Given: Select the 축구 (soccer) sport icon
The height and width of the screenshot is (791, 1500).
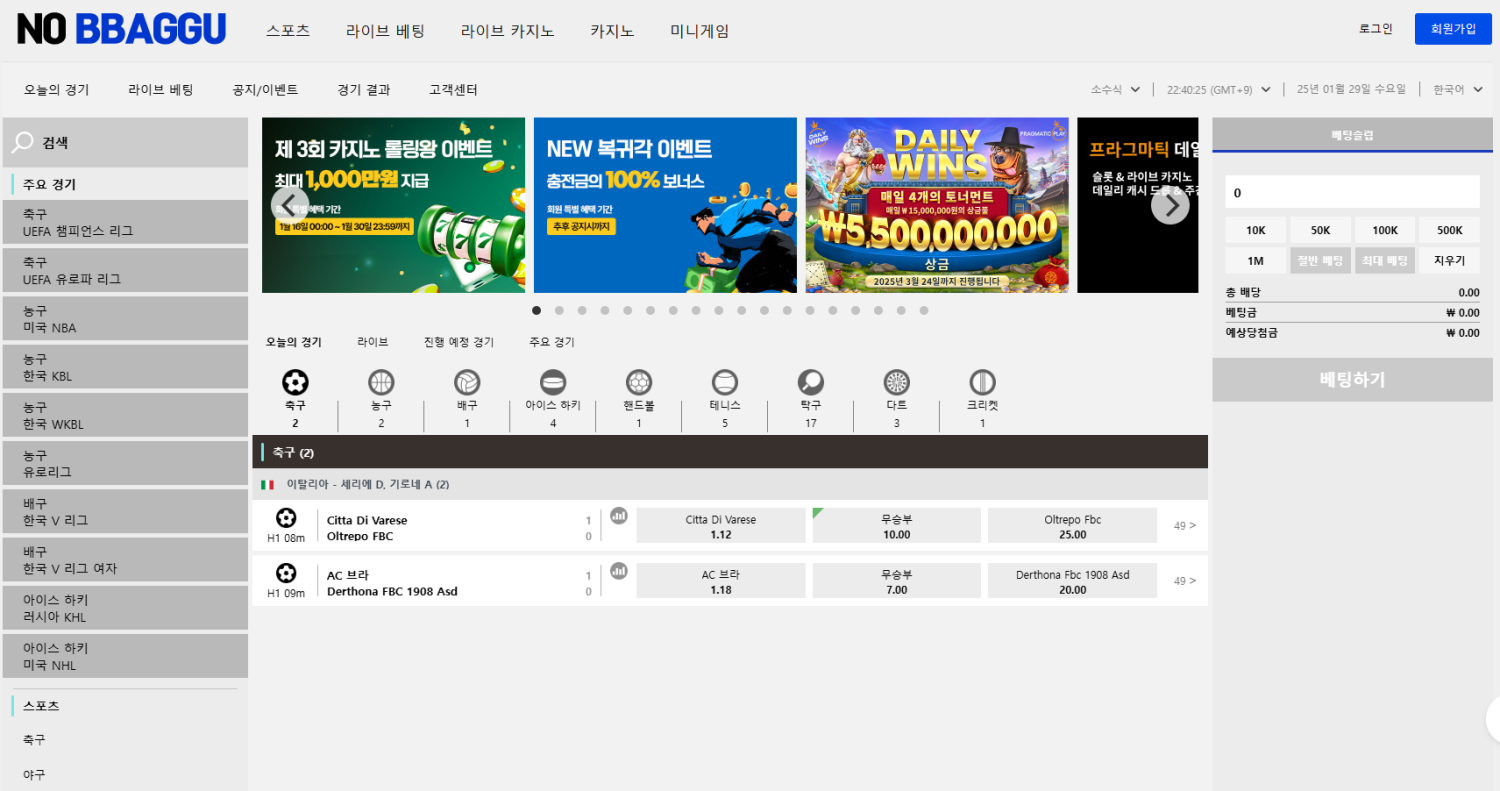Looking at the screenshot, I should [294, 385].
